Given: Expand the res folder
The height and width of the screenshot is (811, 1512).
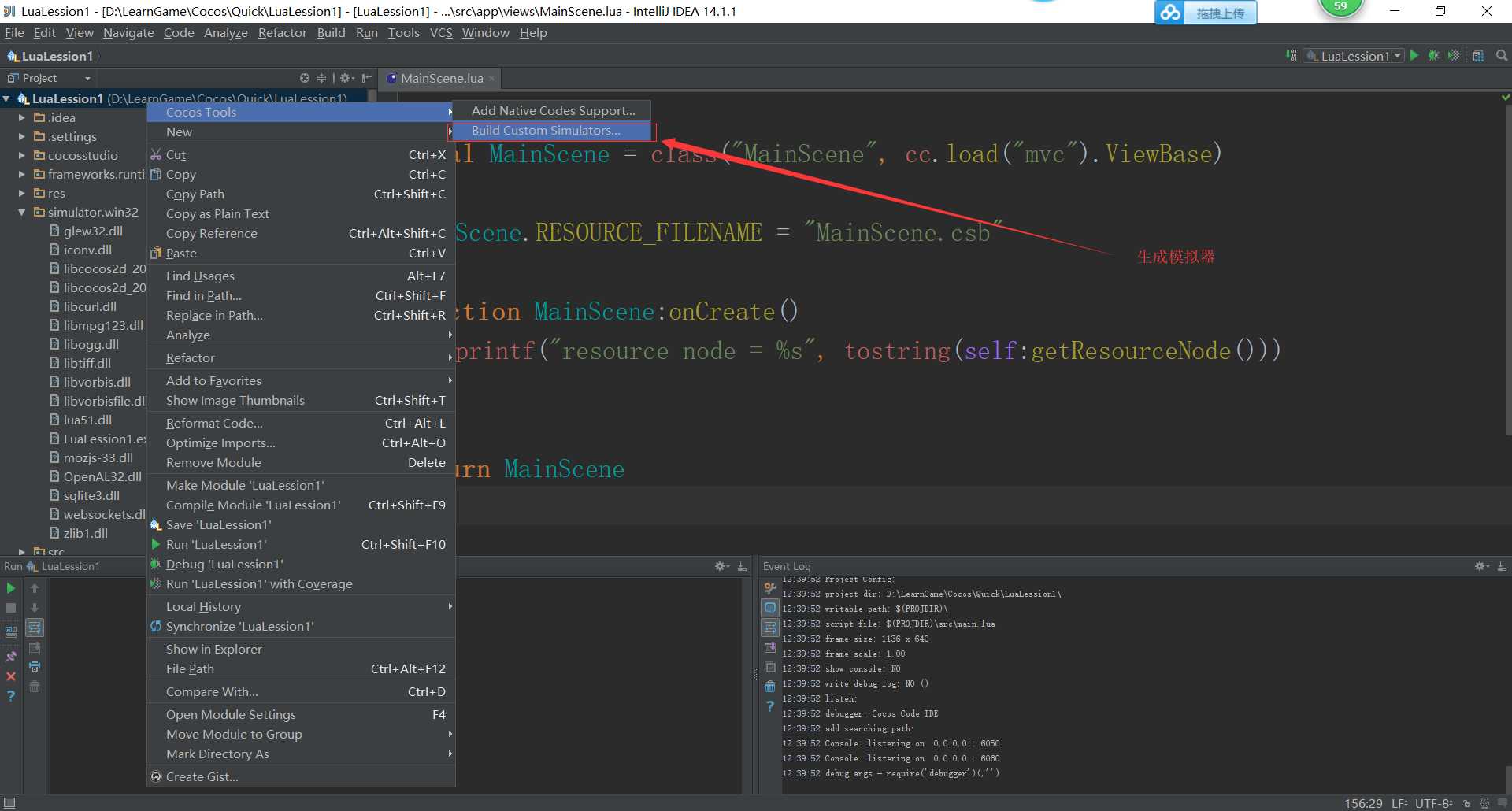Looking at the screenshot, I should click(x=22, y=193).
